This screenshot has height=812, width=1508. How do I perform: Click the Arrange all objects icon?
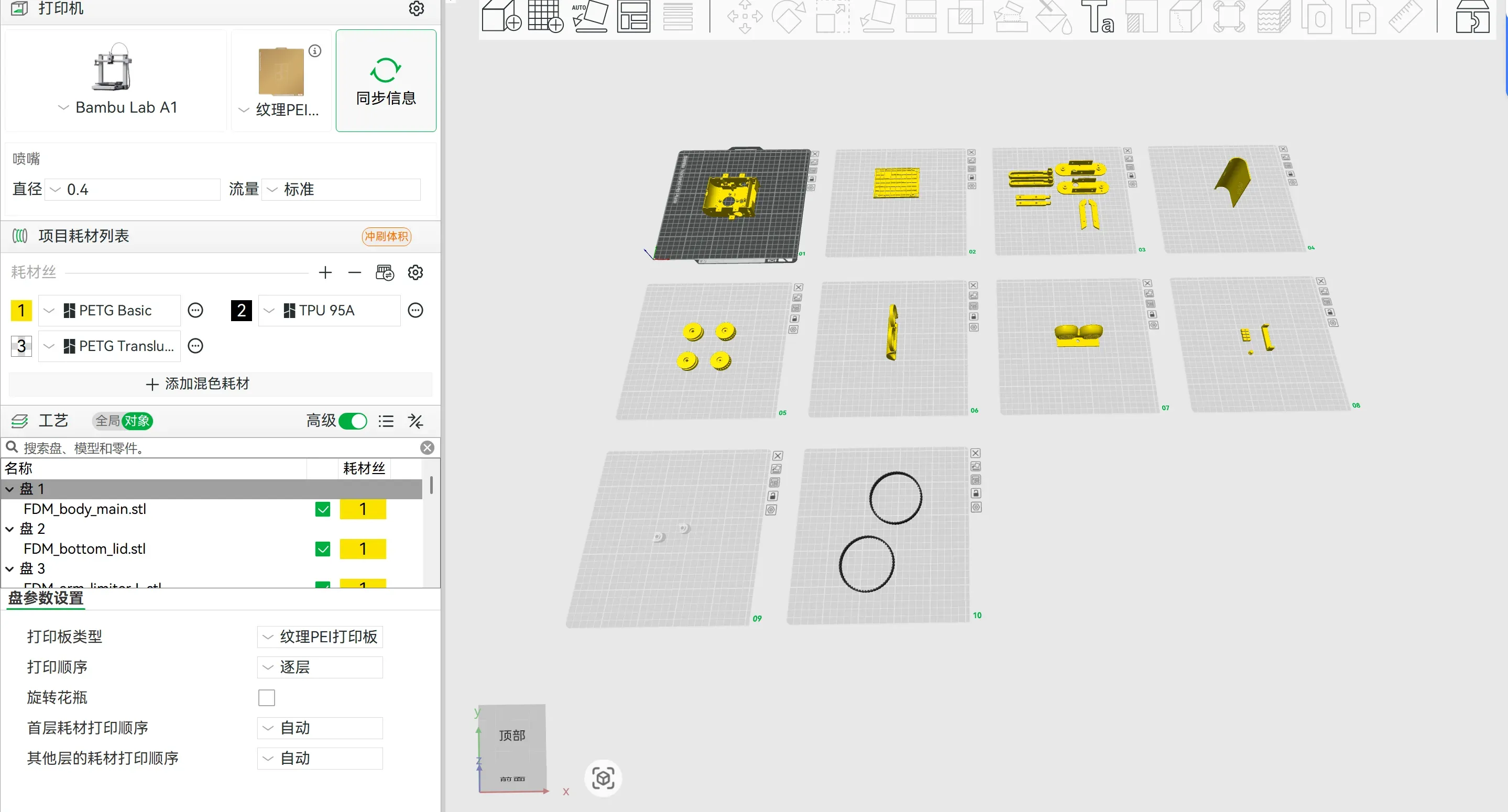coord(633,16)
